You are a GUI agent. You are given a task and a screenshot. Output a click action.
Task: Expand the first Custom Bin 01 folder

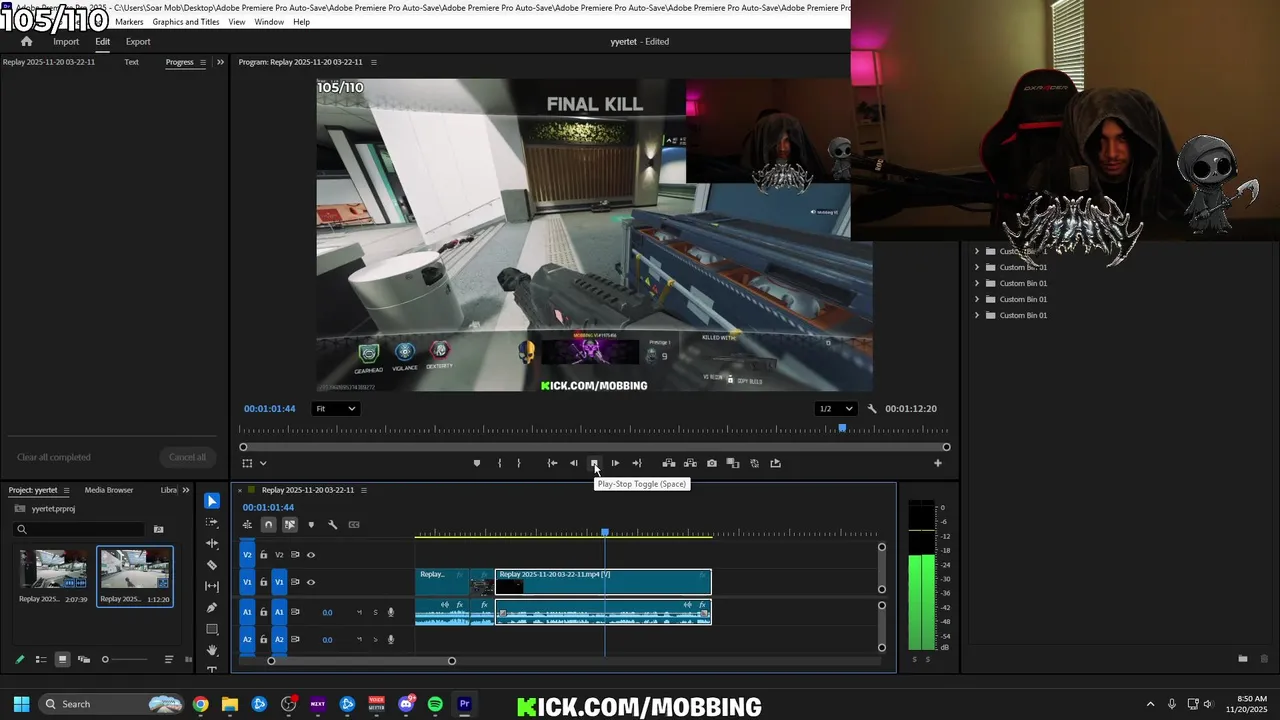pos(977,251)
